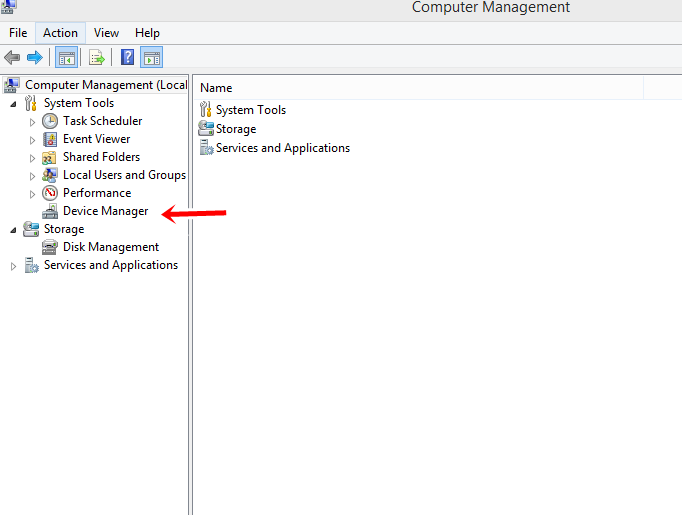The width and height of the screenshot is (682, 515).
Task: Click the Name column header
Action: pos(418,88)
